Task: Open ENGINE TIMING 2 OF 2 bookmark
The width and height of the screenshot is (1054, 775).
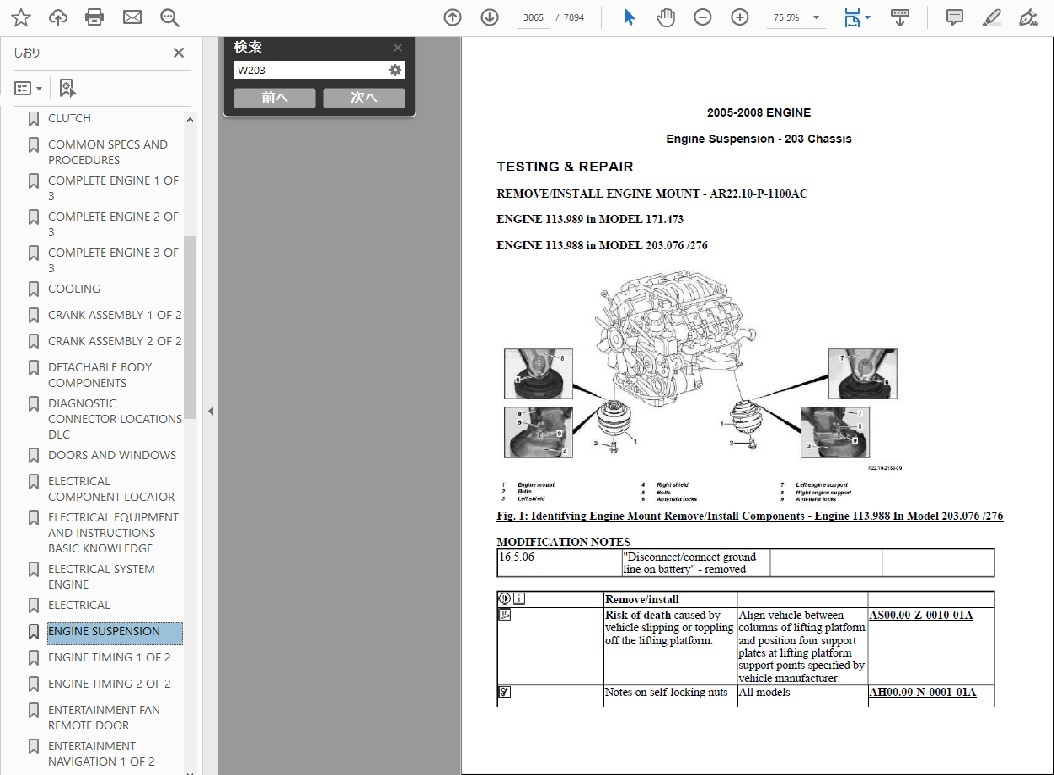Action: coord(110,684)
